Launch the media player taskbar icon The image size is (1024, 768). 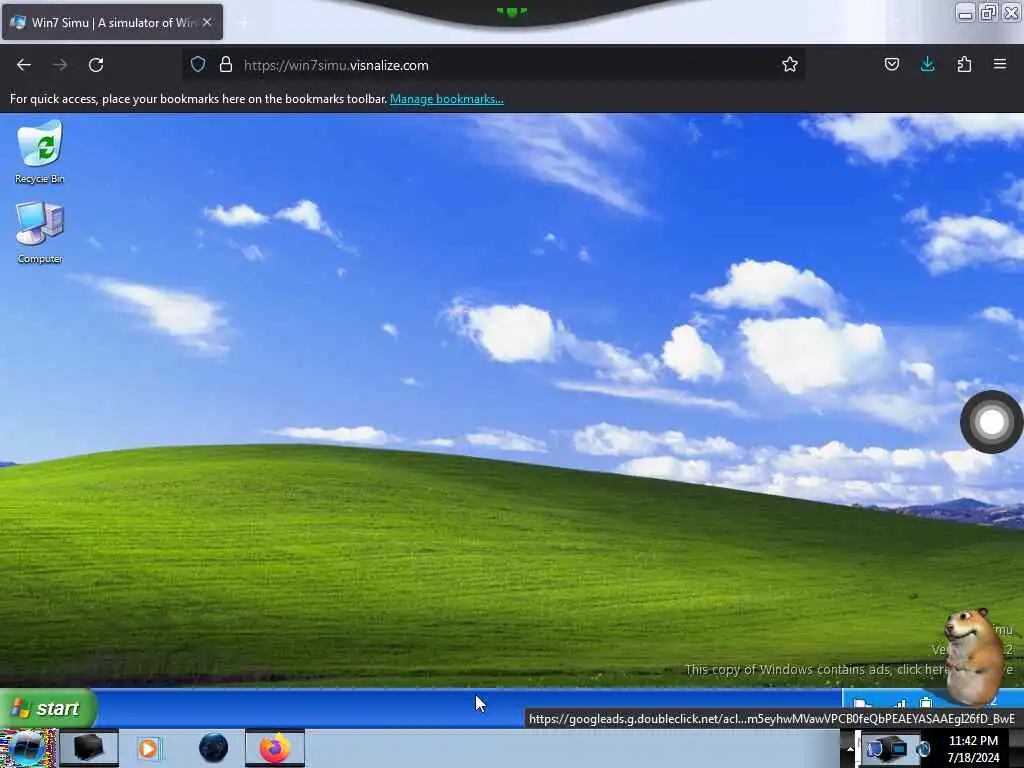click(x=148, y=748)
